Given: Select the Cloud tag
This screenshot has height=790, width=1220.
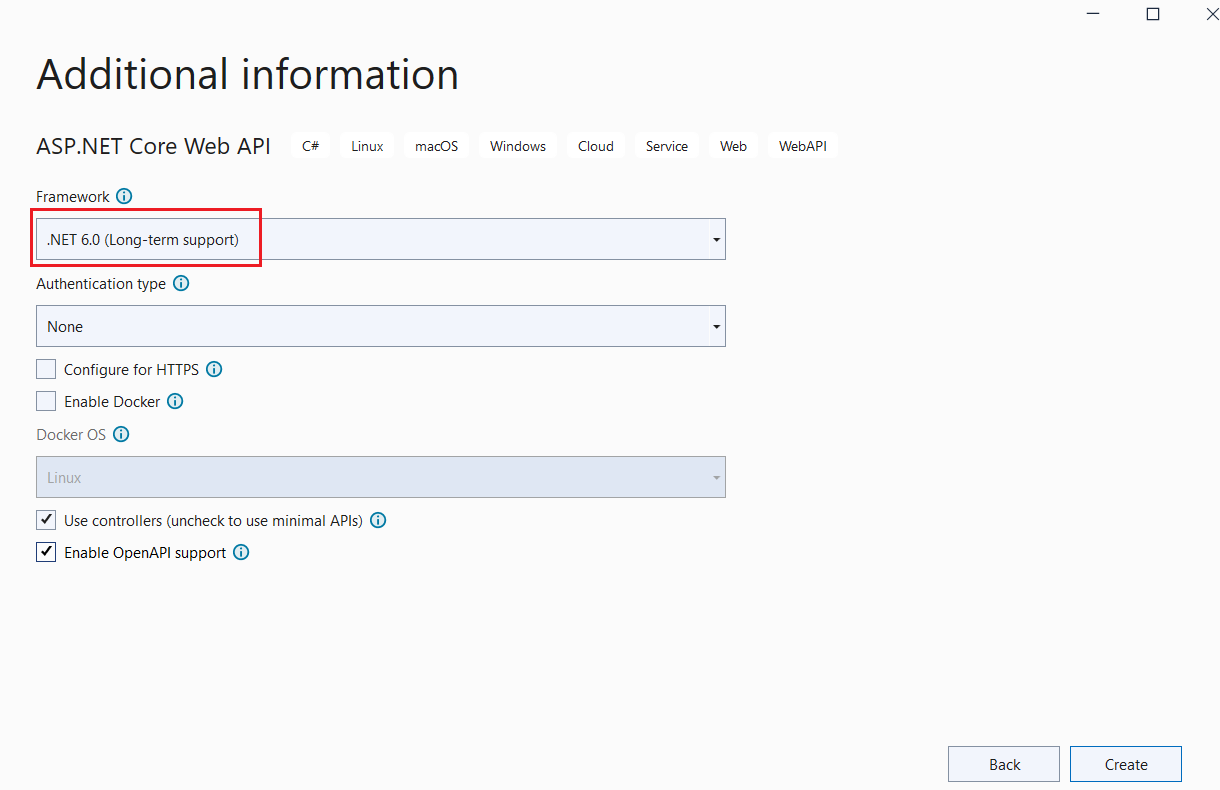Looking at the screenshot, I should click(x=595, y=145).
